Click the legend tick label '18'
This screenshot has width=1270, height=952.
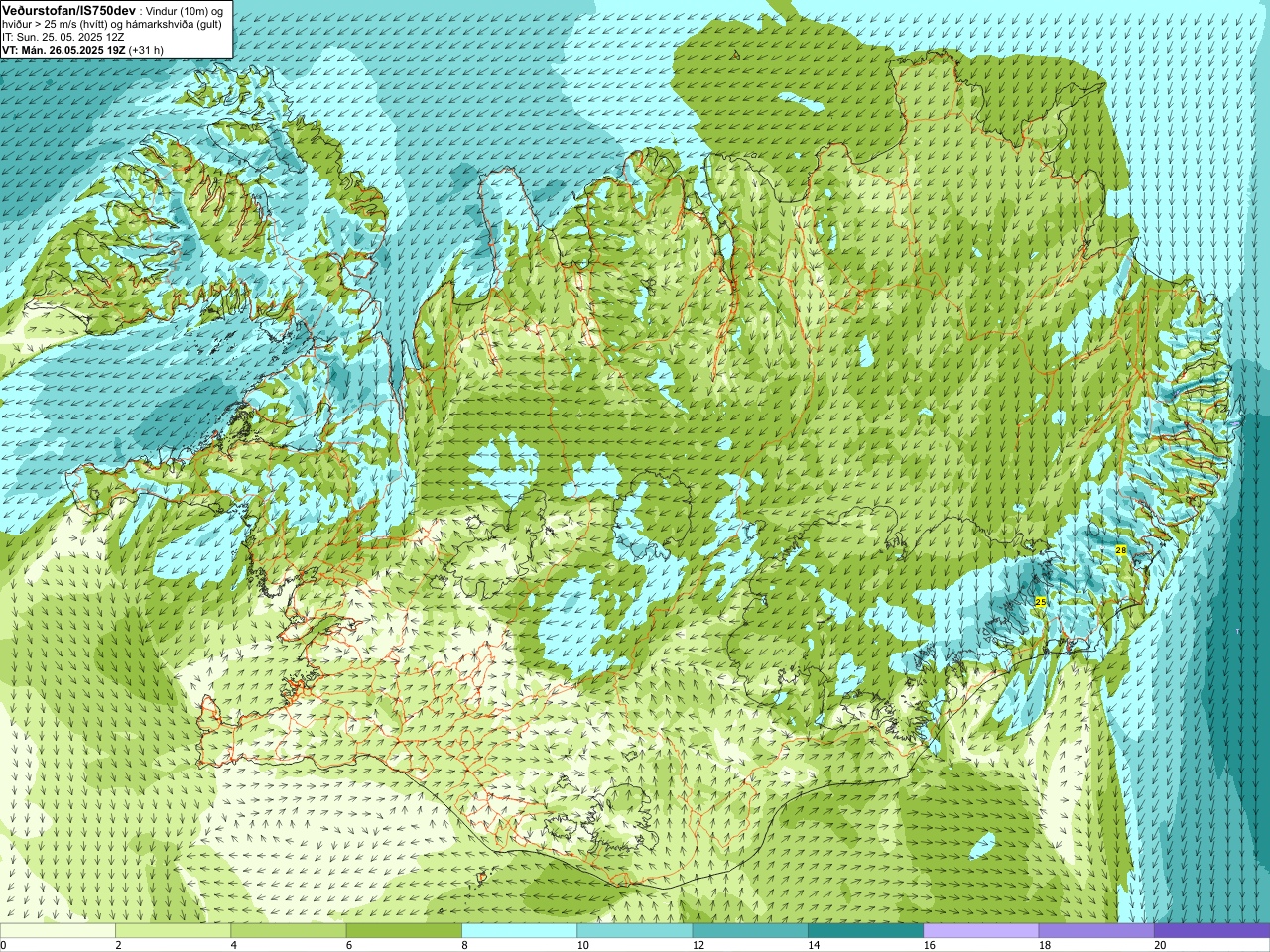coord(1045,945)
